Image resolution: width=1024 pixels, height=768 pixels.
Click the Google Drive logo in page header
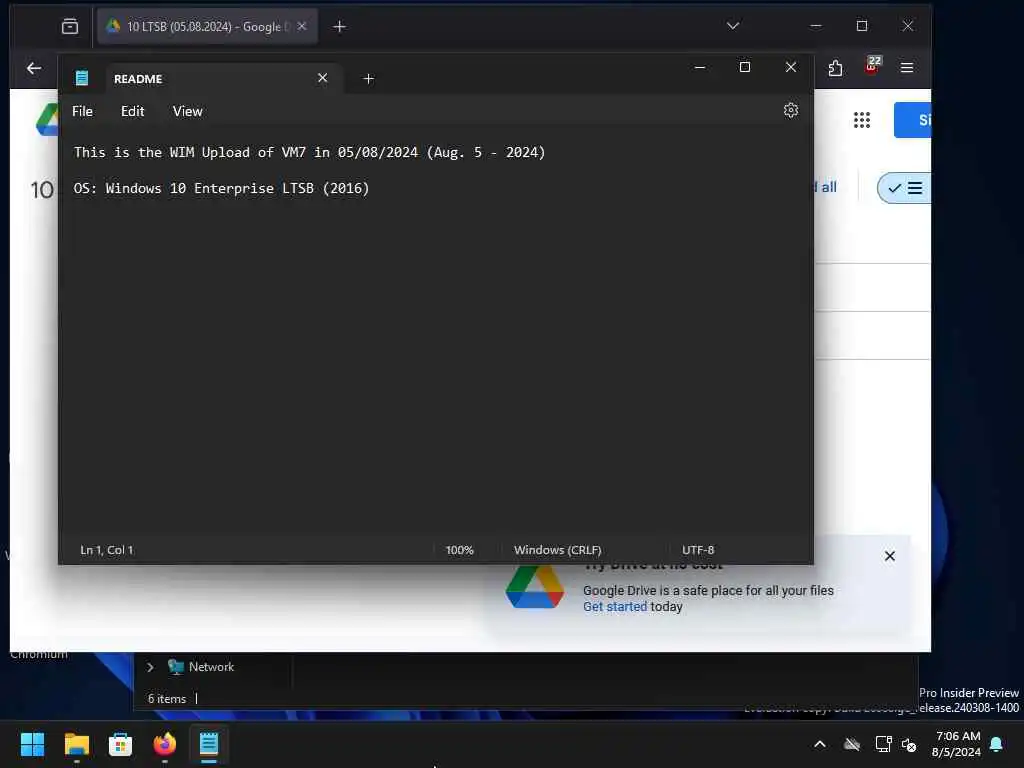[47, 120]
